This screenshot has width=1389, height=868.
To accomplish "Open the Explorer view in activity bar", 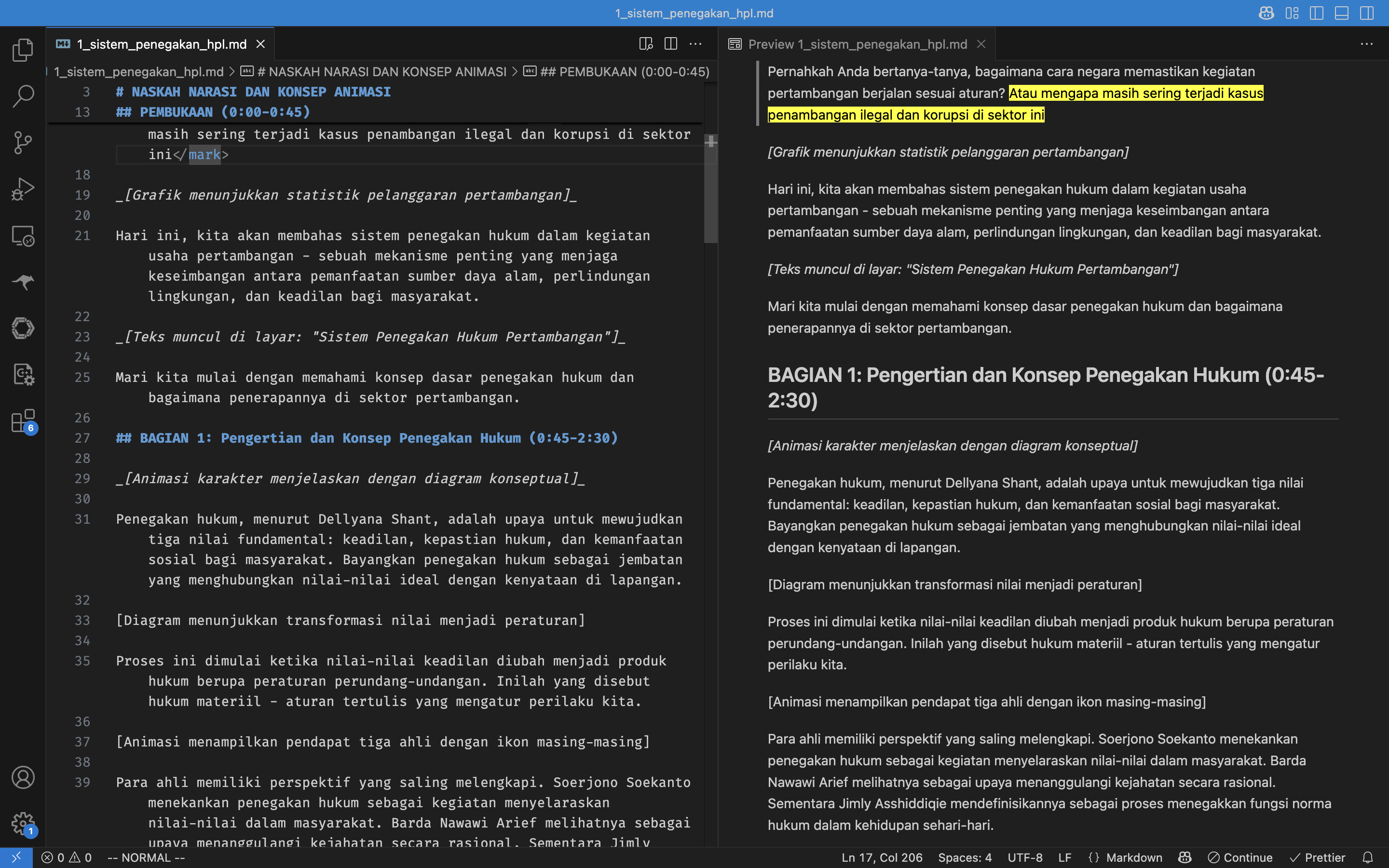I will (23, 50).
